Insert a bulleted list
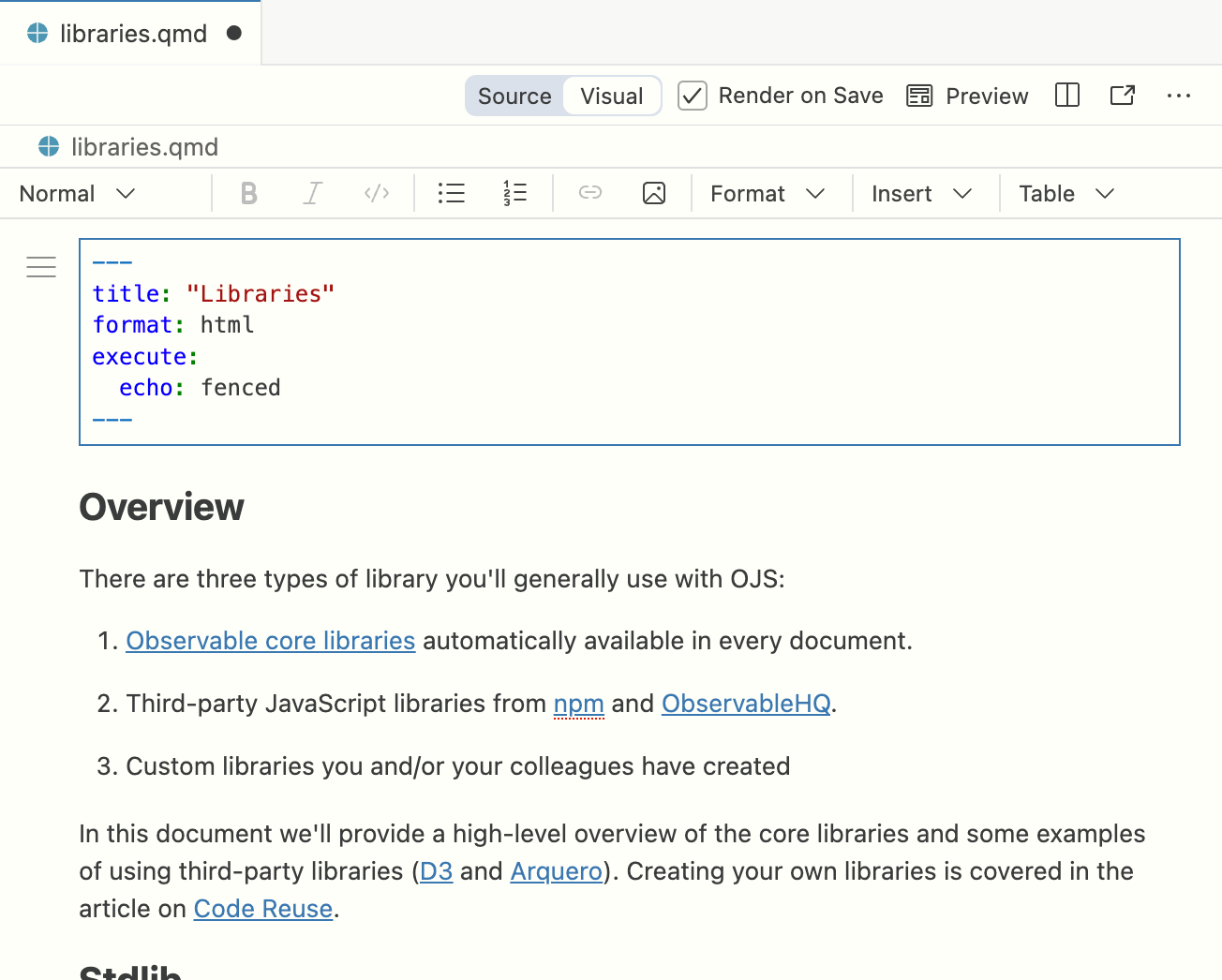 451,193
